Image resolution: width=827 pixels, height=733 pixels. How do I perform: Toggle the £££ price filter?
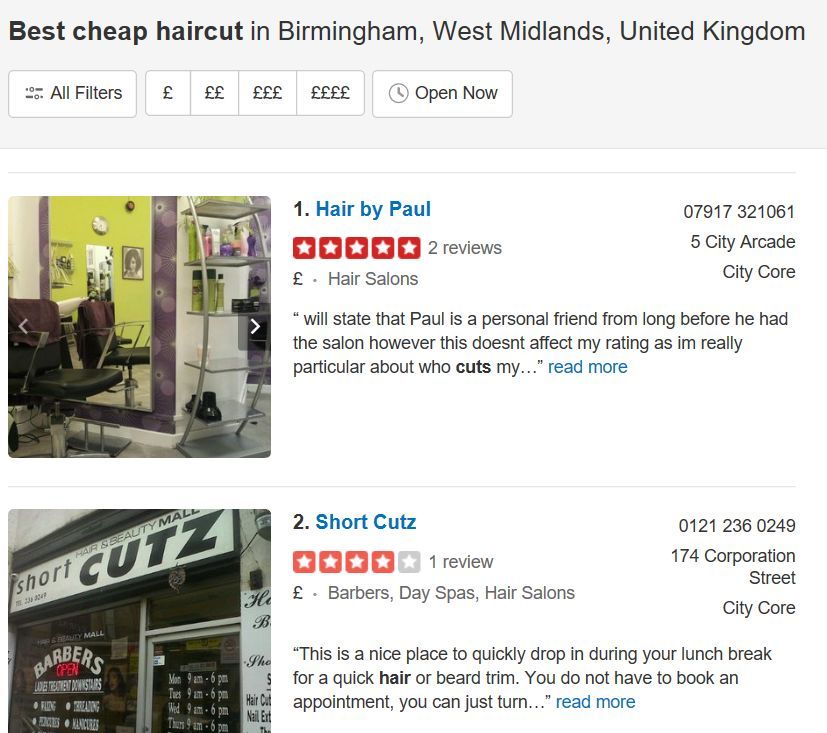coord(267,93)
